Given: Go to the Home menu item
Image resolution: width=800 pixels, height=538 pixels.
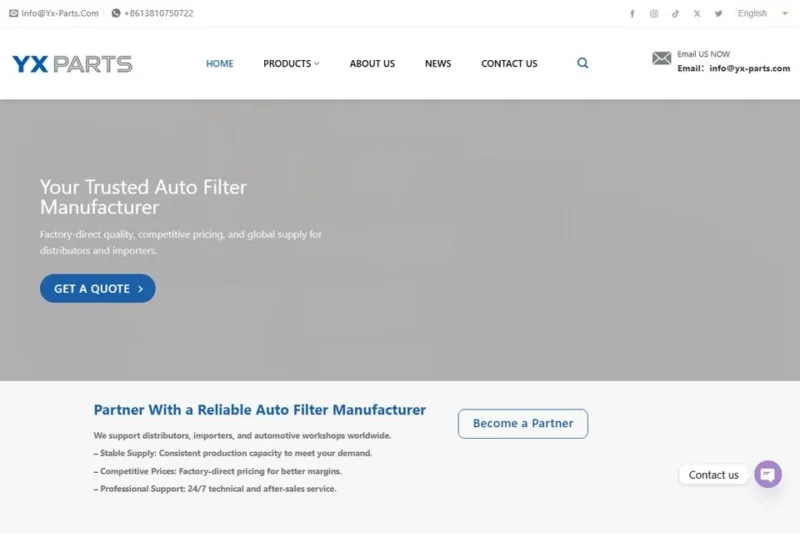Looking at the screenshot, I should (219, 63).
